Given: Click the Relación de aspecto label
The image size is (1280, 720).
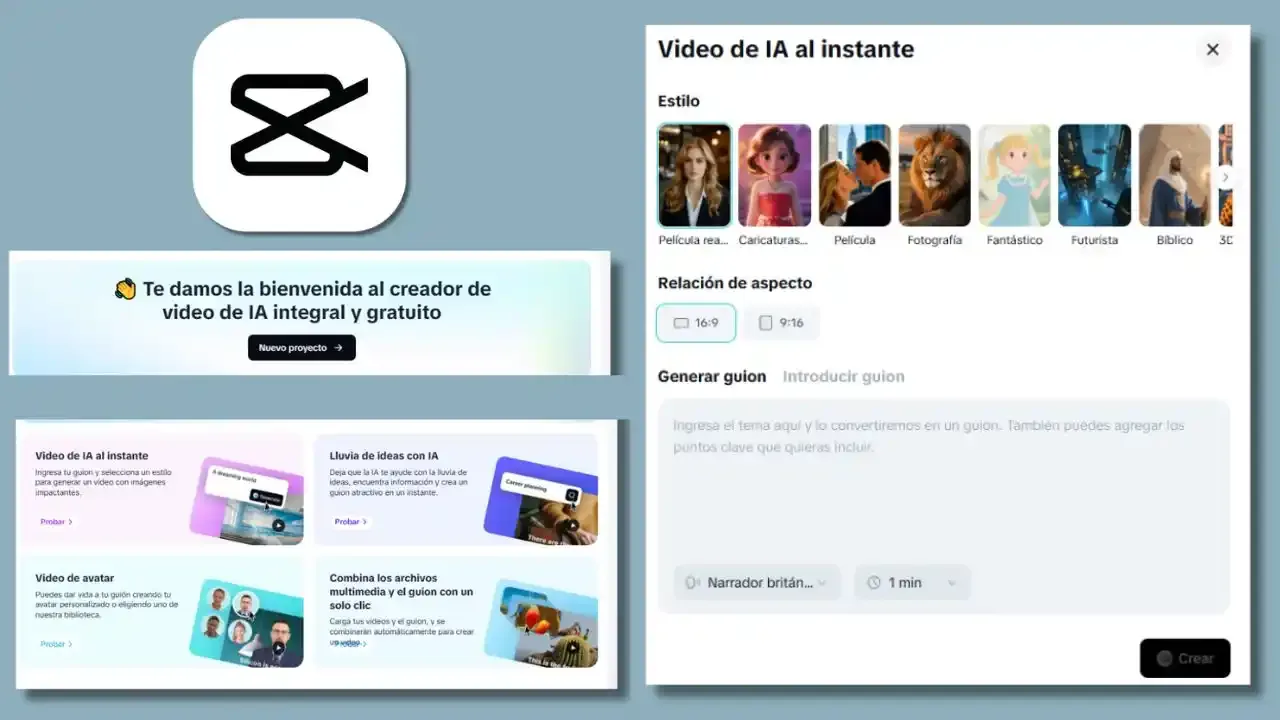Looking at the screenshot, I should pyautogui.click(x=735, y=283).
